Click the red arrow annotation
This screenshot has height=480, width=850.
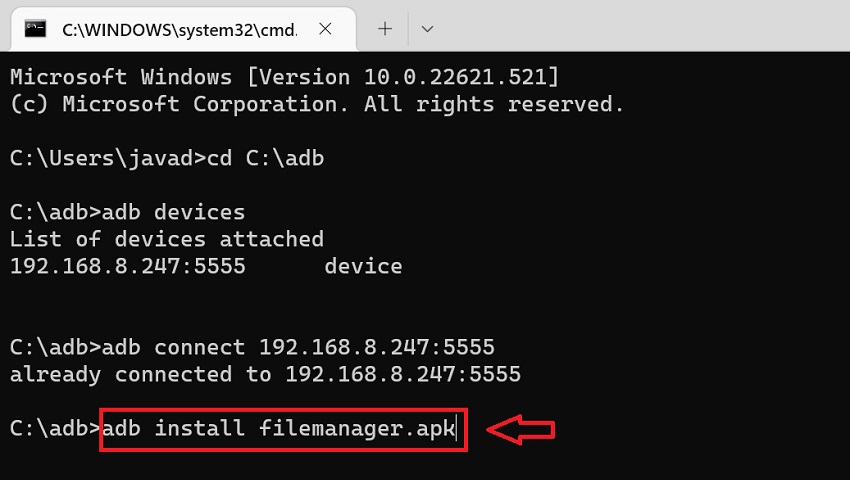[x=520, y=430]
